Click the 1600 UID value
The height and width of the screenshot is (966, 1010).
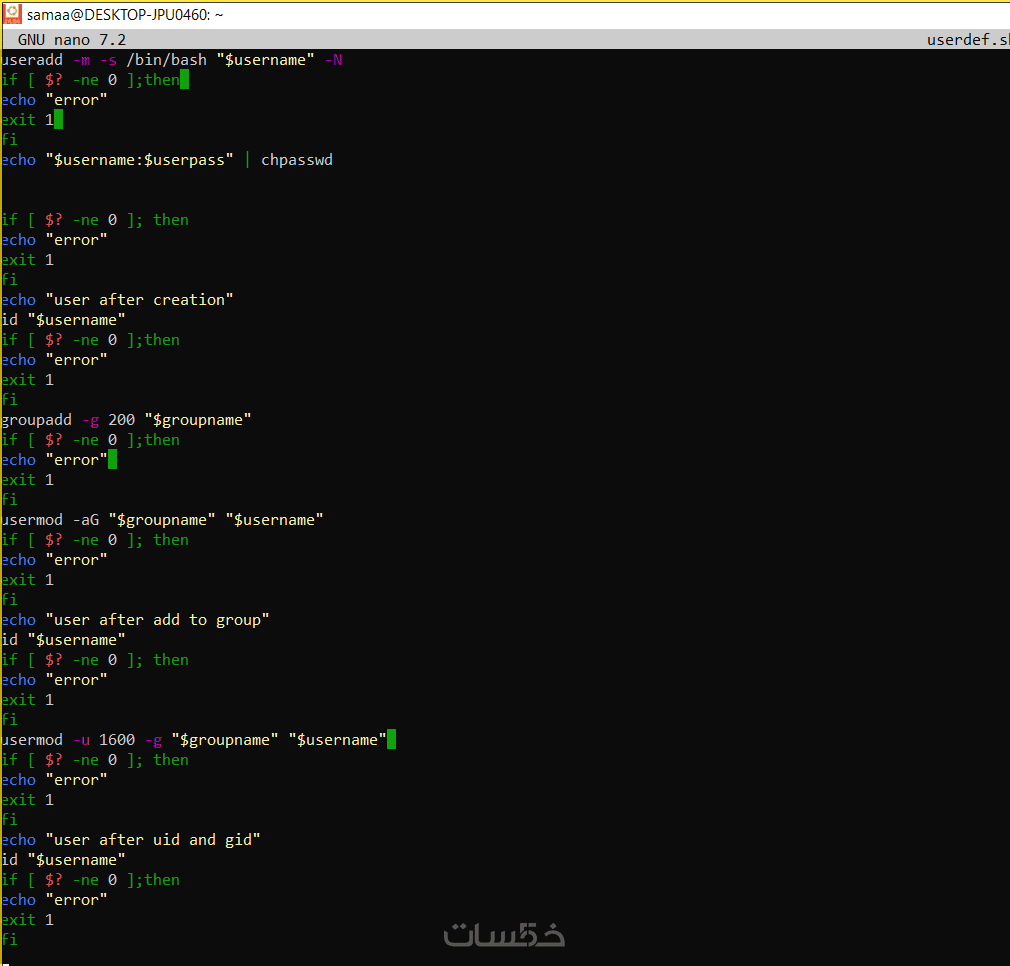[117, 740]
